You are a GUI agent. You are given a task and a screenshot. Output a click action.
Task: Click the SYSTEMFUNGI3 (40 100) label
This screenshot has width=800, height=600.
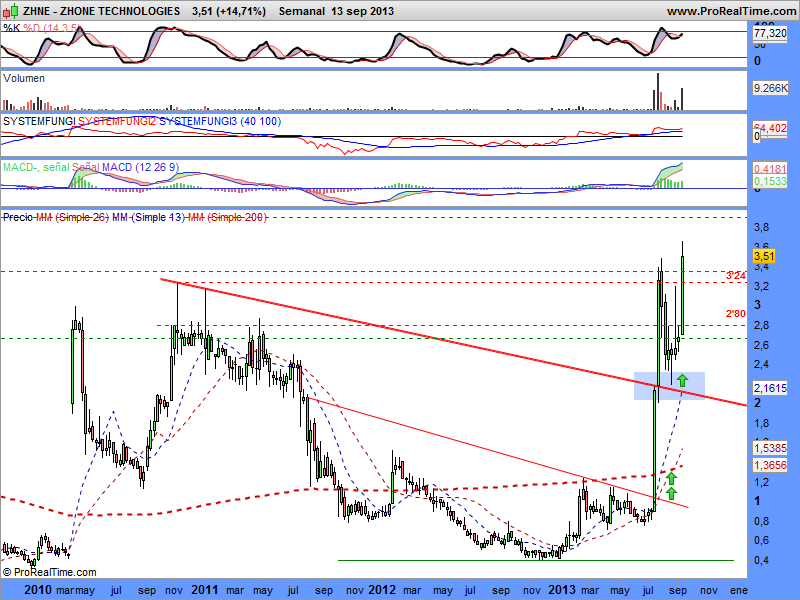[220, 121]
